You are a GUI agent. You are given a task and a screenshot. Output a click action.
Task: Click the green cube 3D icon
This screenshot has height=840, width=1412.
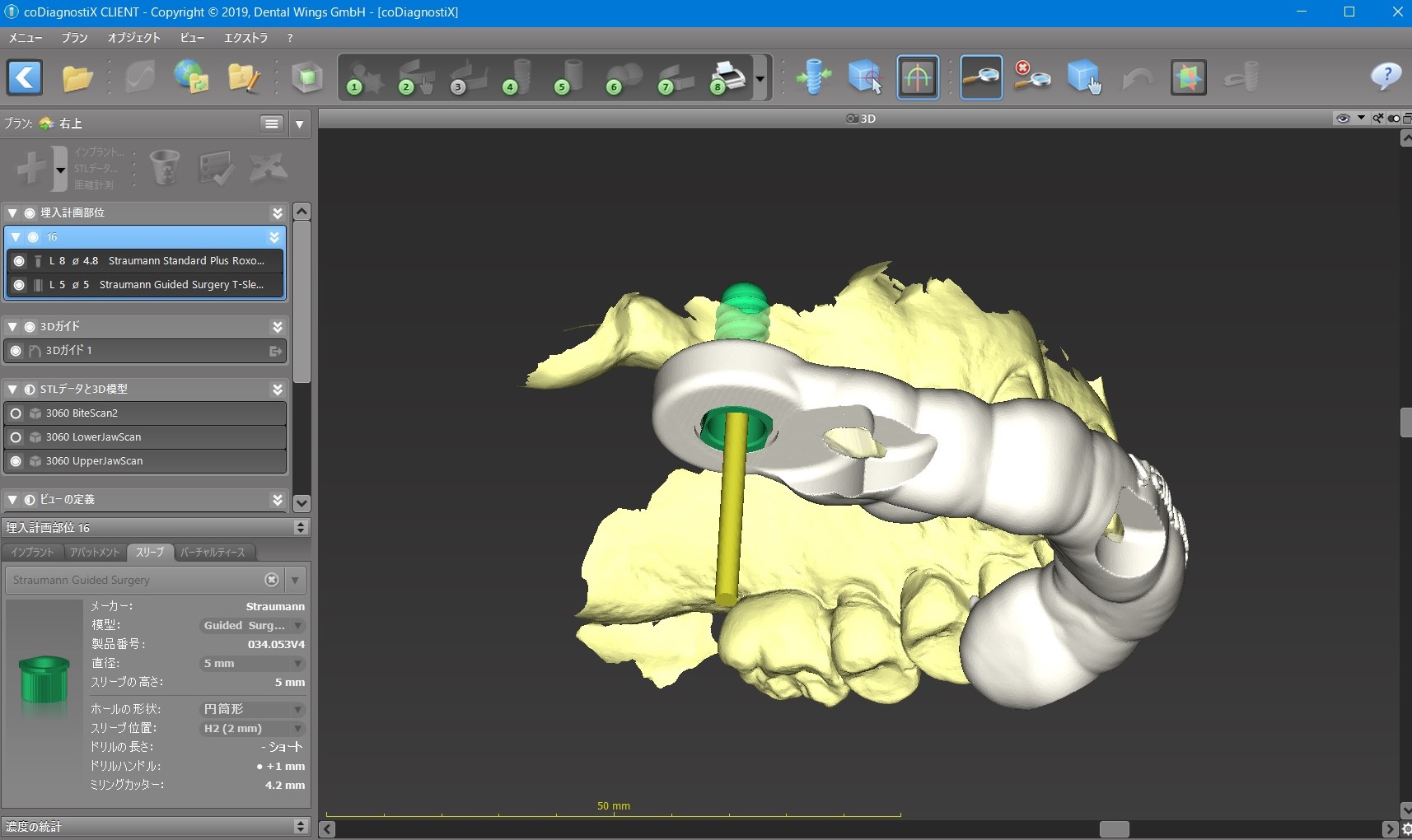pos(307,78)
